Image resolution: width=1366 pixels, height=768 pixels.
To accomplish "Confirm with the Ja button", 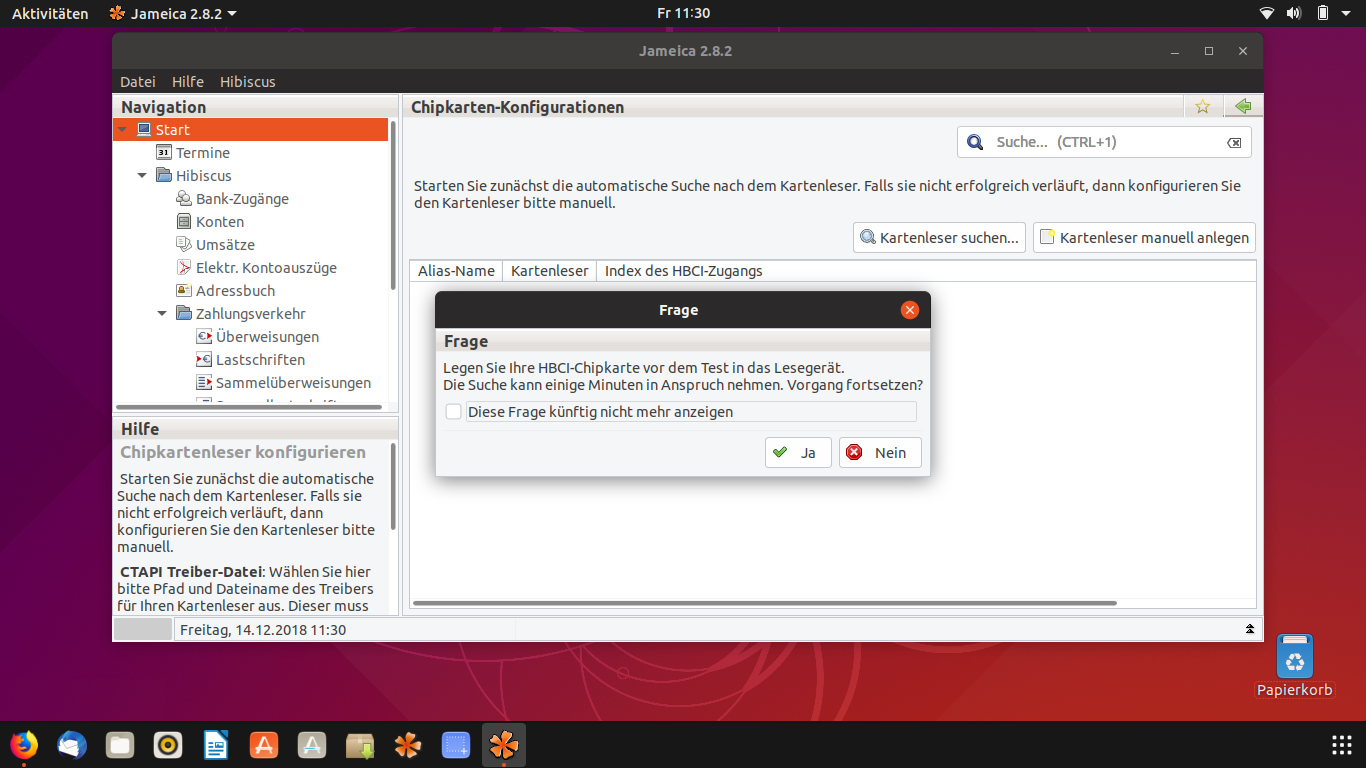I will 798,452.
